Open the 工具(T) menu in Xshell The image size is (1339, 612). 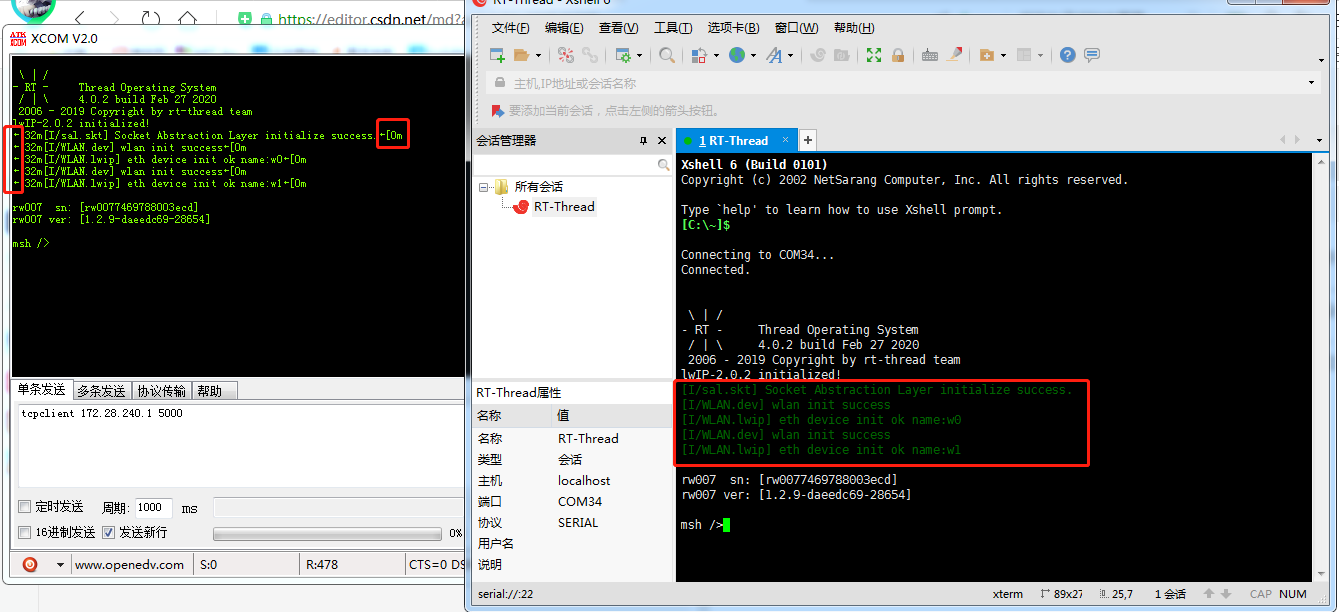click(673, 27)
